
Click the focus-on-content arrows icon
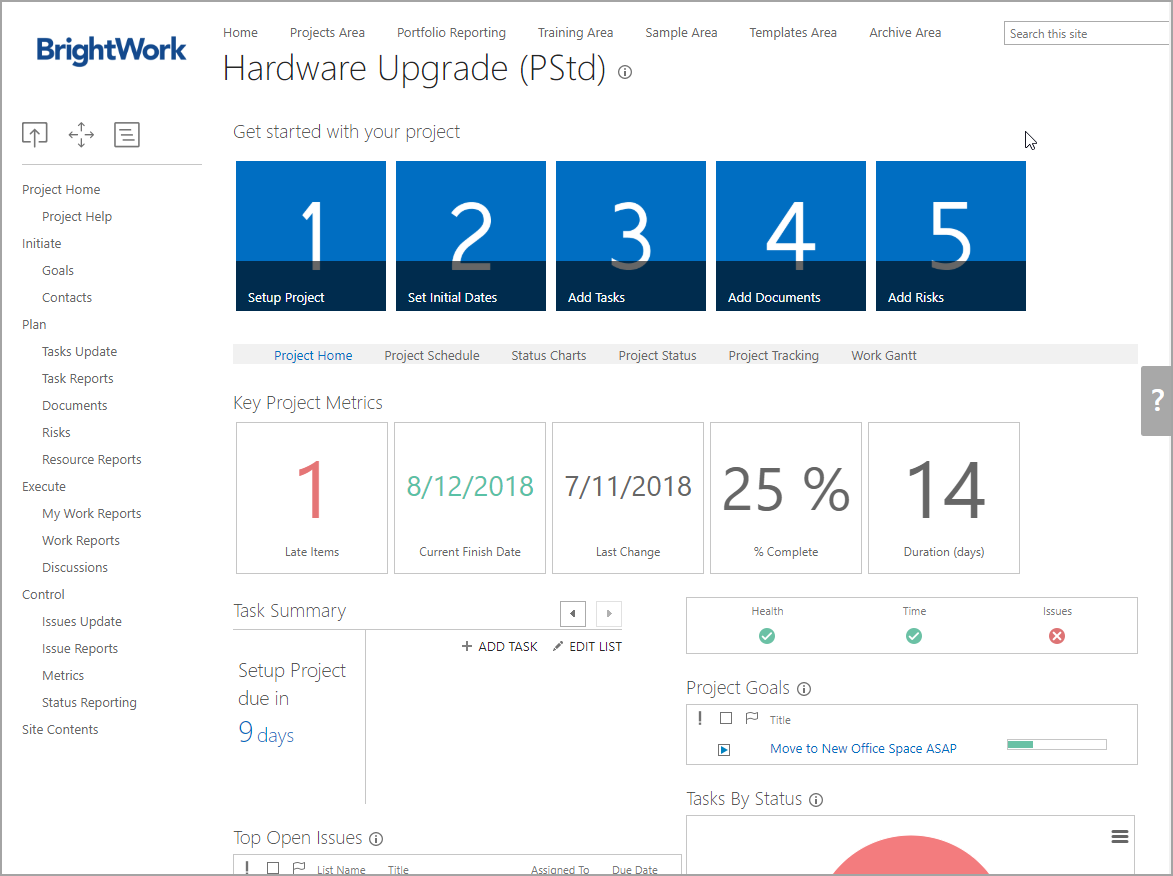81,135
